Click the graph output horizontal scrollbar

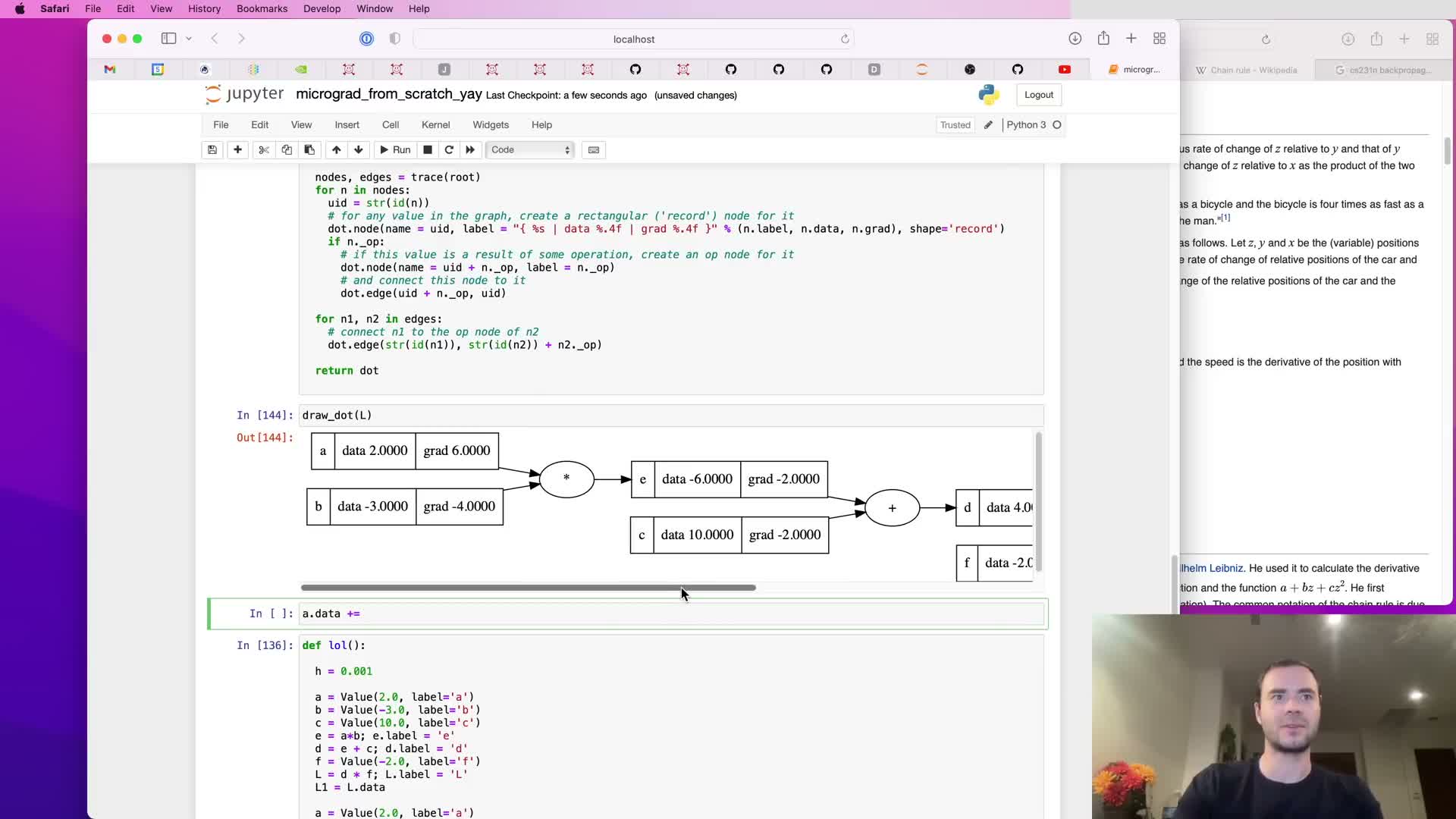[528, 588]
